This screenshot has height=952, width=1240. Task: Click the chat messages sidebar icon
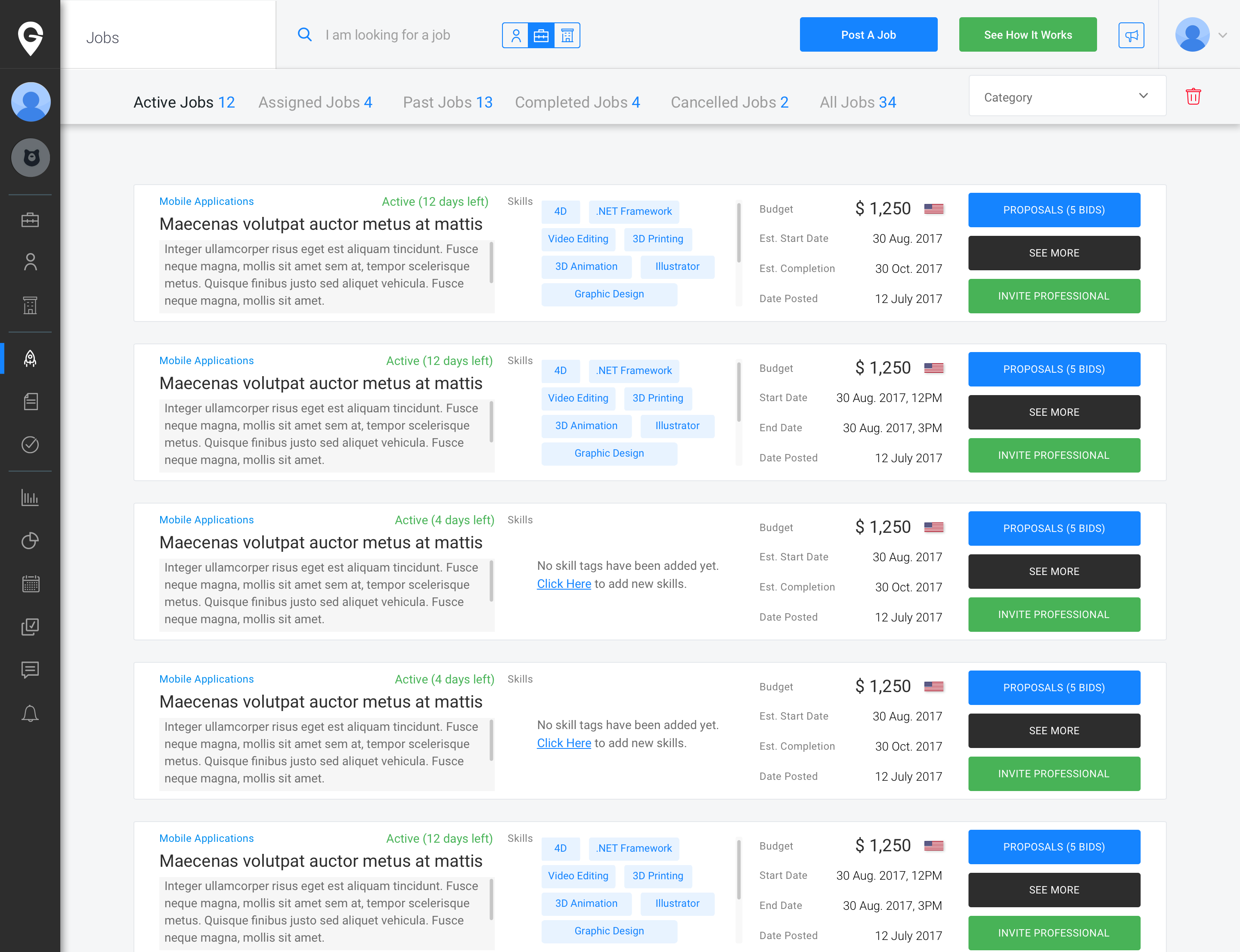click(x=30, y=670)
